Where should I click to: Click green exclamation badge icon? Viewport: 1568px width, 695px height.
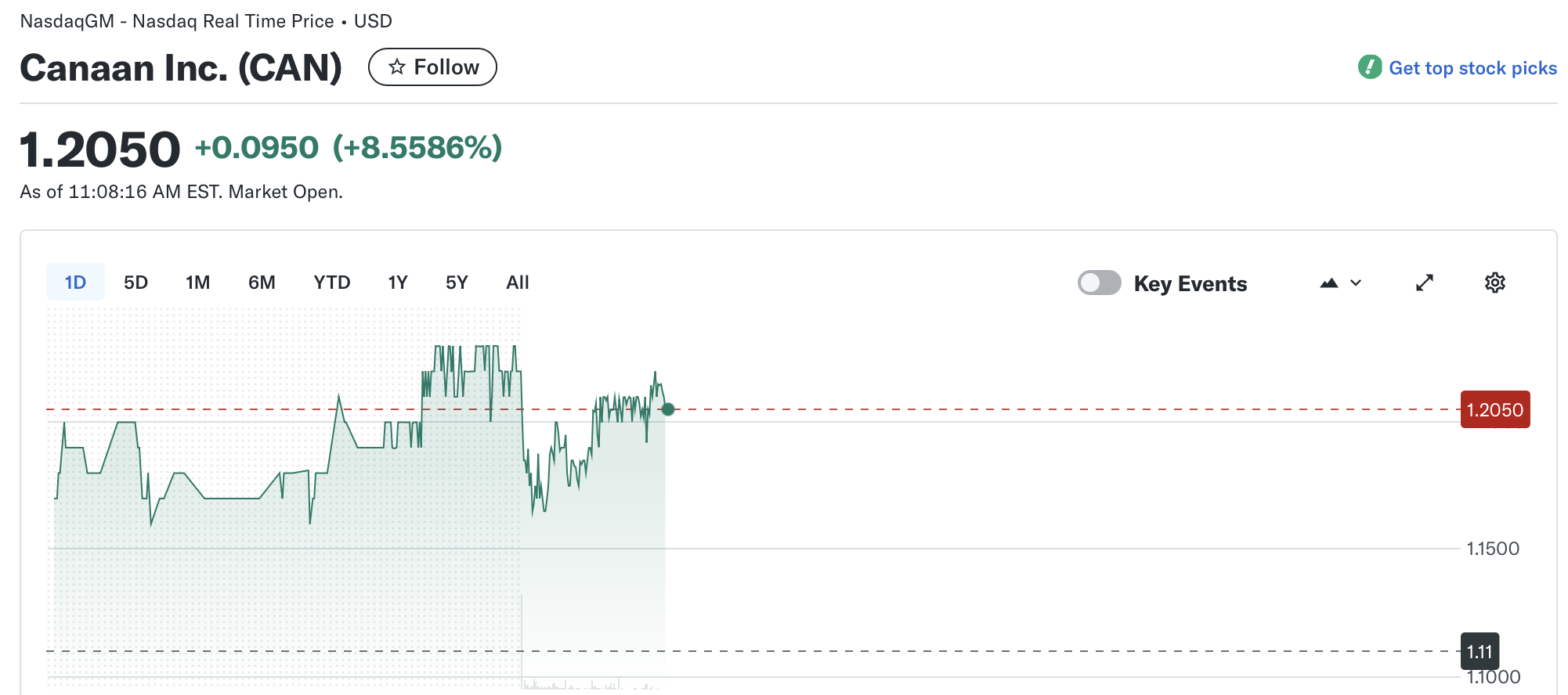[1370, 67]
